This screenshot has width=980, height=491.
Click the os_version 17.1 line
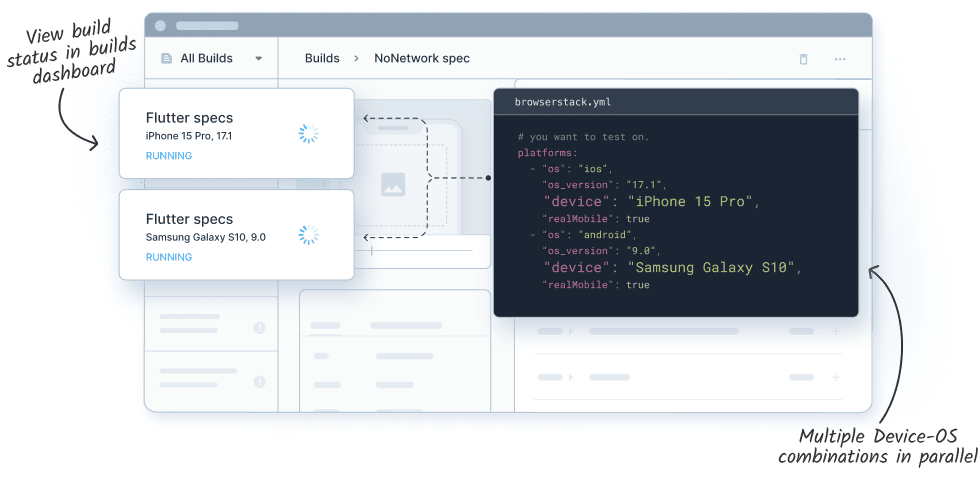[604, 185]
